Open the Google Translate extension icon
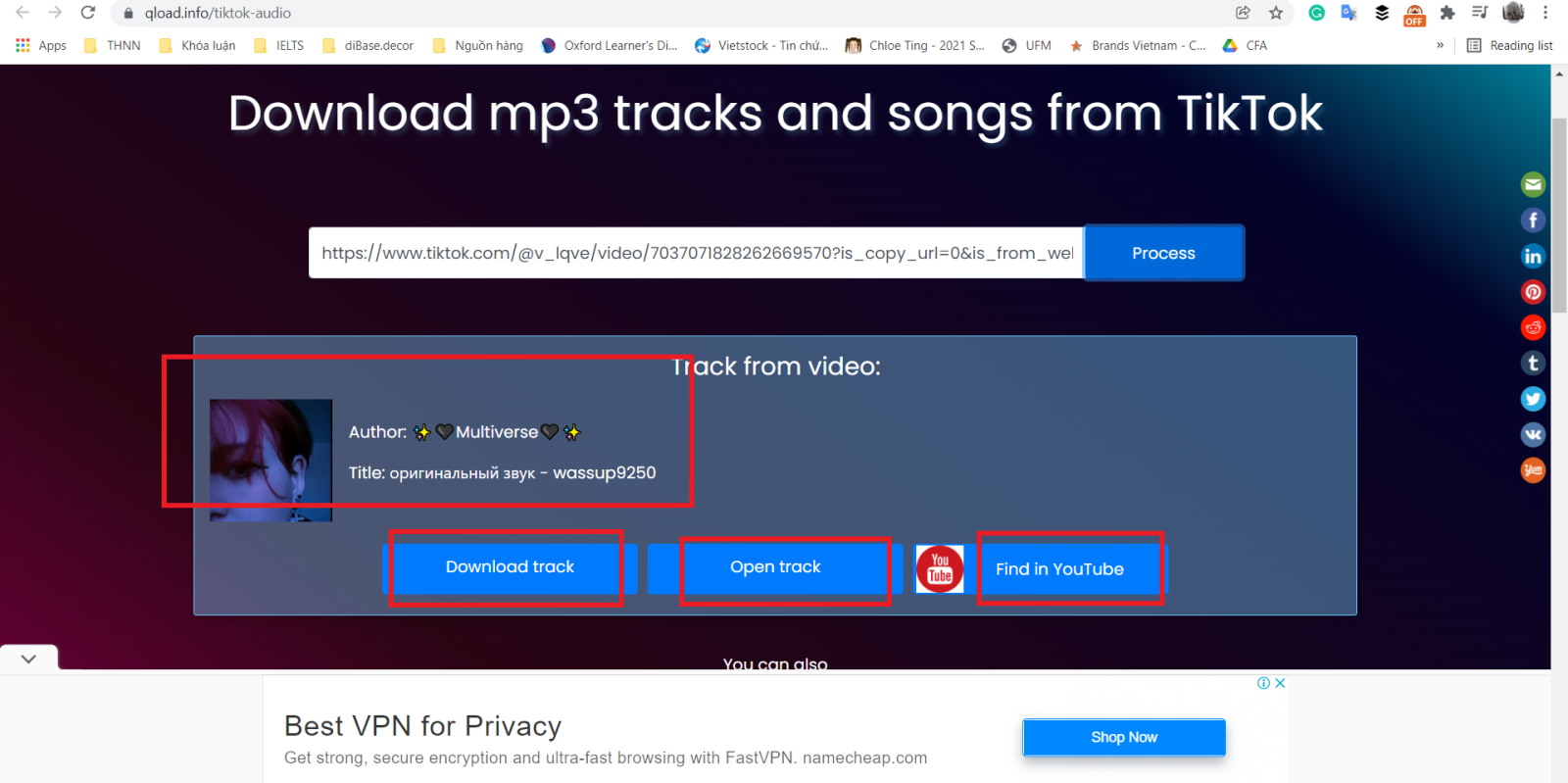This screenshot has height=783, width=1568. (x=1349, y=13)
